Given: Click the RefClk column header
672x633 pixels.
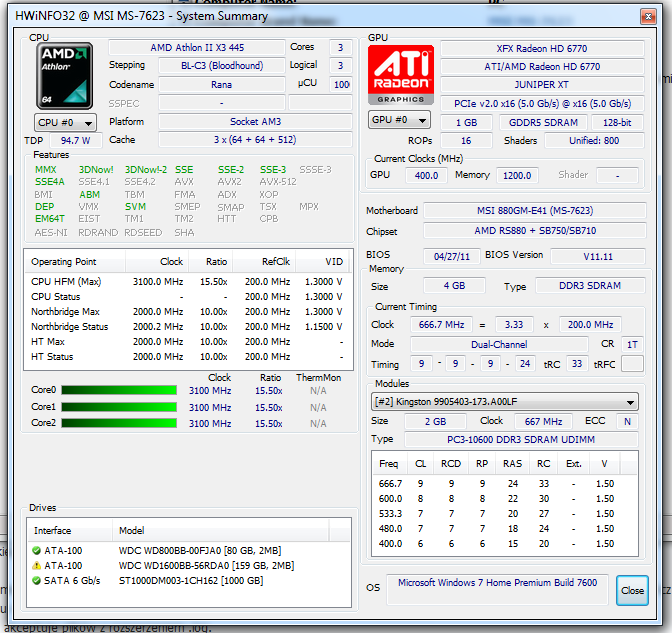Looking at the screenshot, I should click(264, 262).
